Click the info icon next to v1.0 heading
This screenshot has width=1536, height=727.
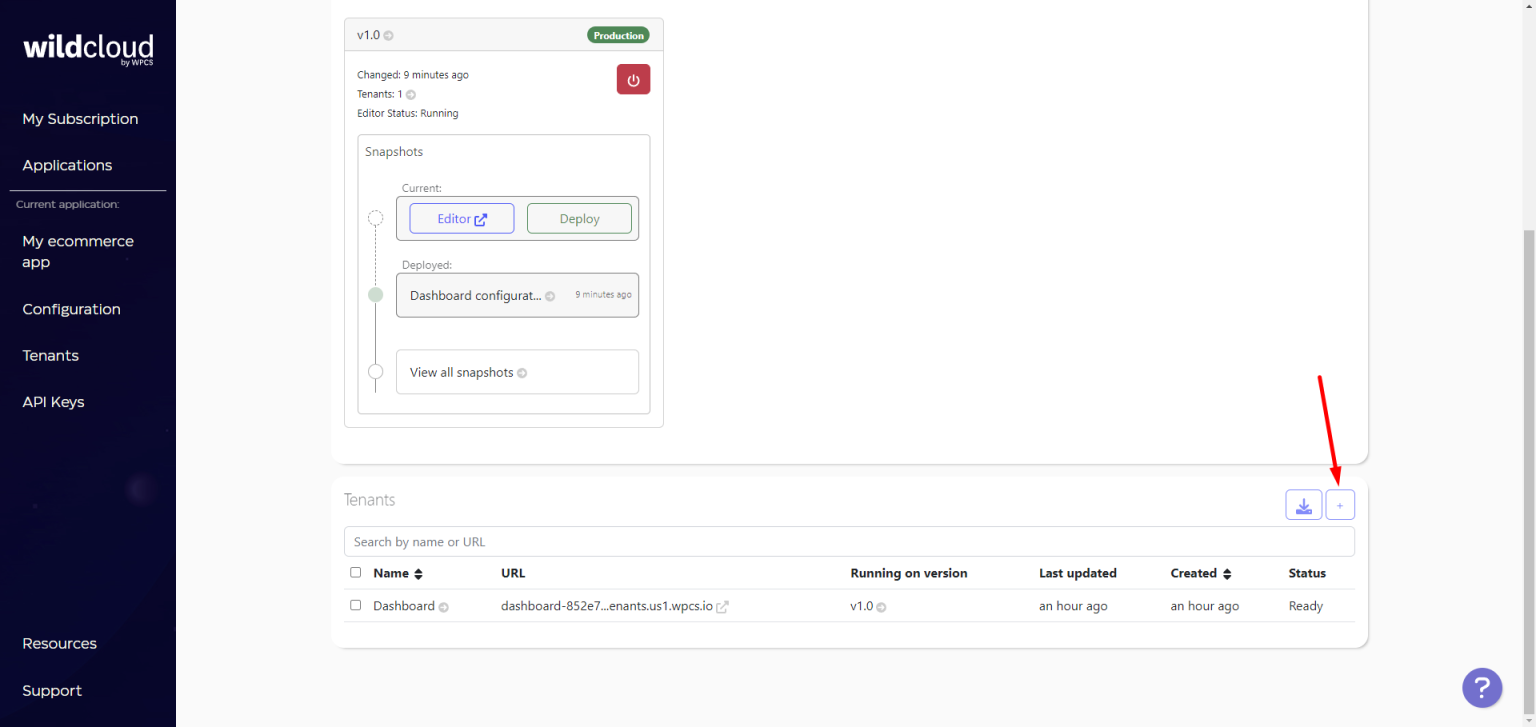click(387, 35)
